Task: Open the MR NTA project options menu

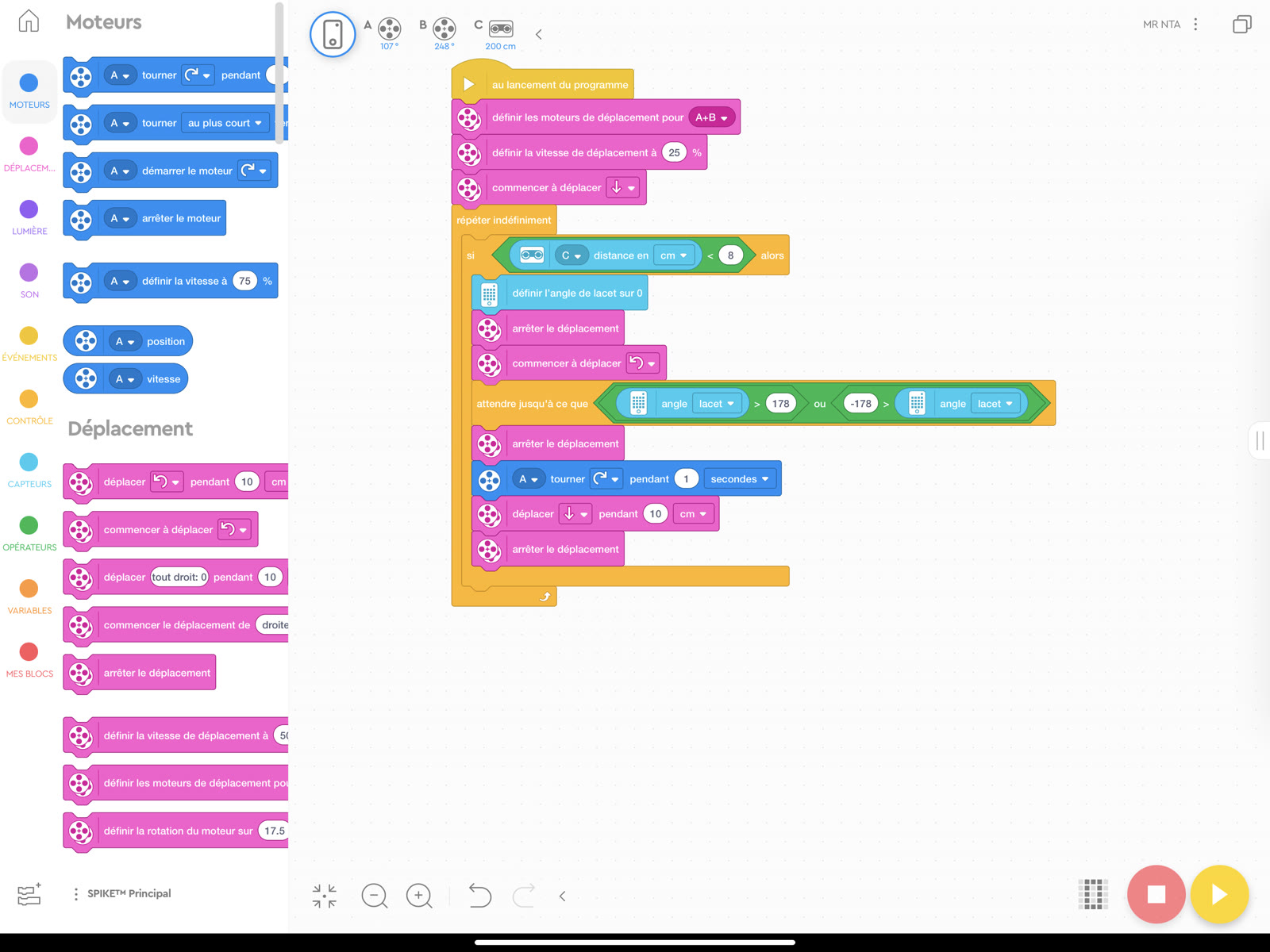Action: pyautogui.click(x=1195, y=25)
